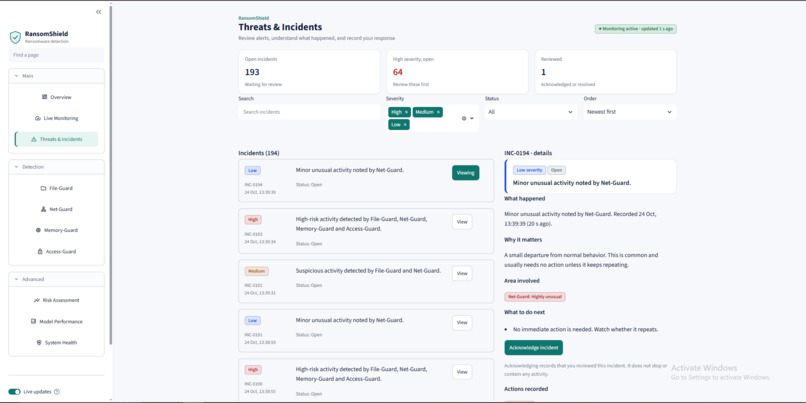The height and width of the screenshot is (403, 806).
Task: Remove the Low severity filter tag
Action: [x=405, y=124]
